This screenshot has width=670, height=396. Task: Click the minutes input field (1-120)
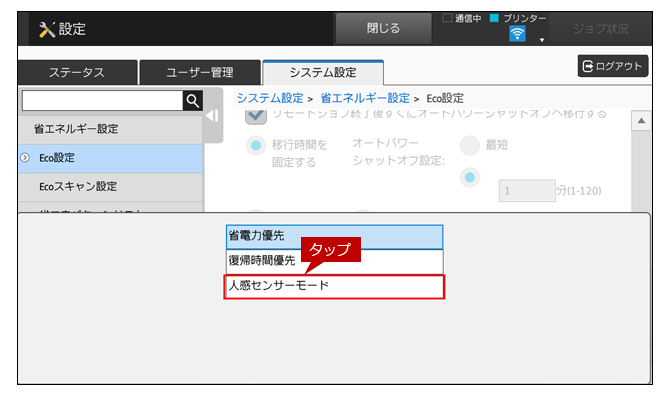click(527, 191)
